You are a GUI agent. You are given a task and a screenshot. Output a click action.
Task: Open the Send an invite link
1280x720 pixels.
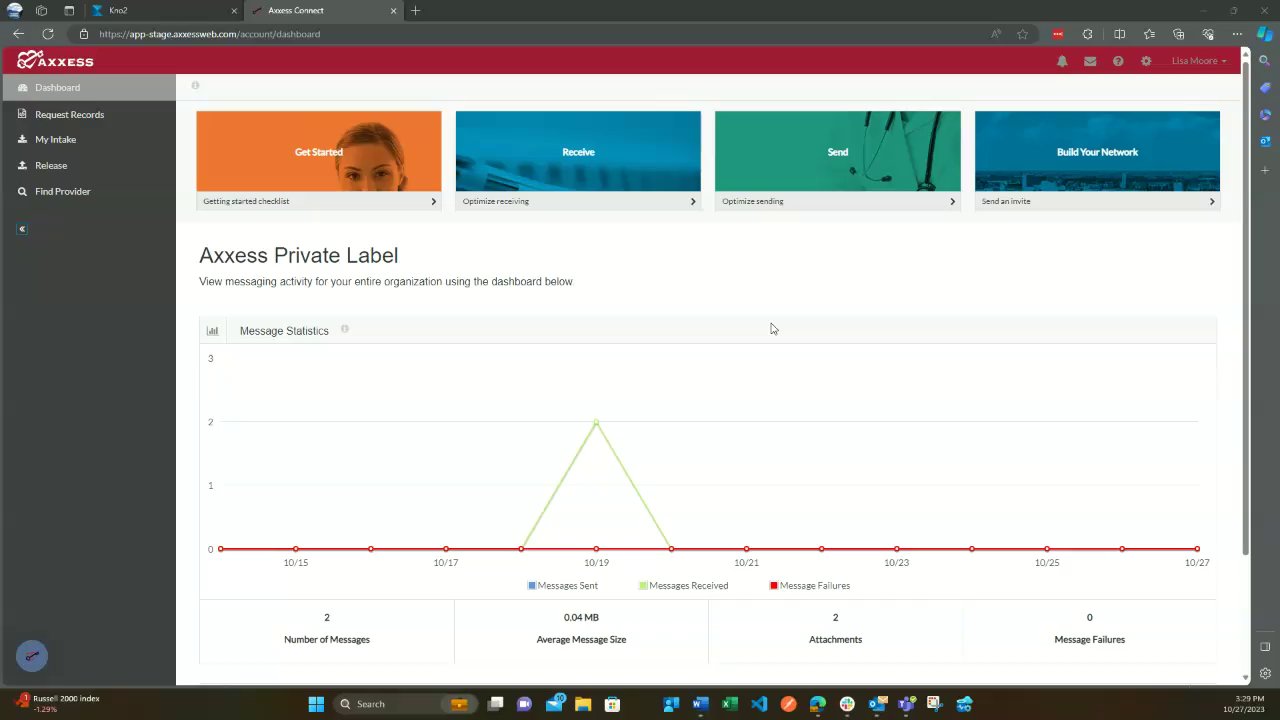1006,201
